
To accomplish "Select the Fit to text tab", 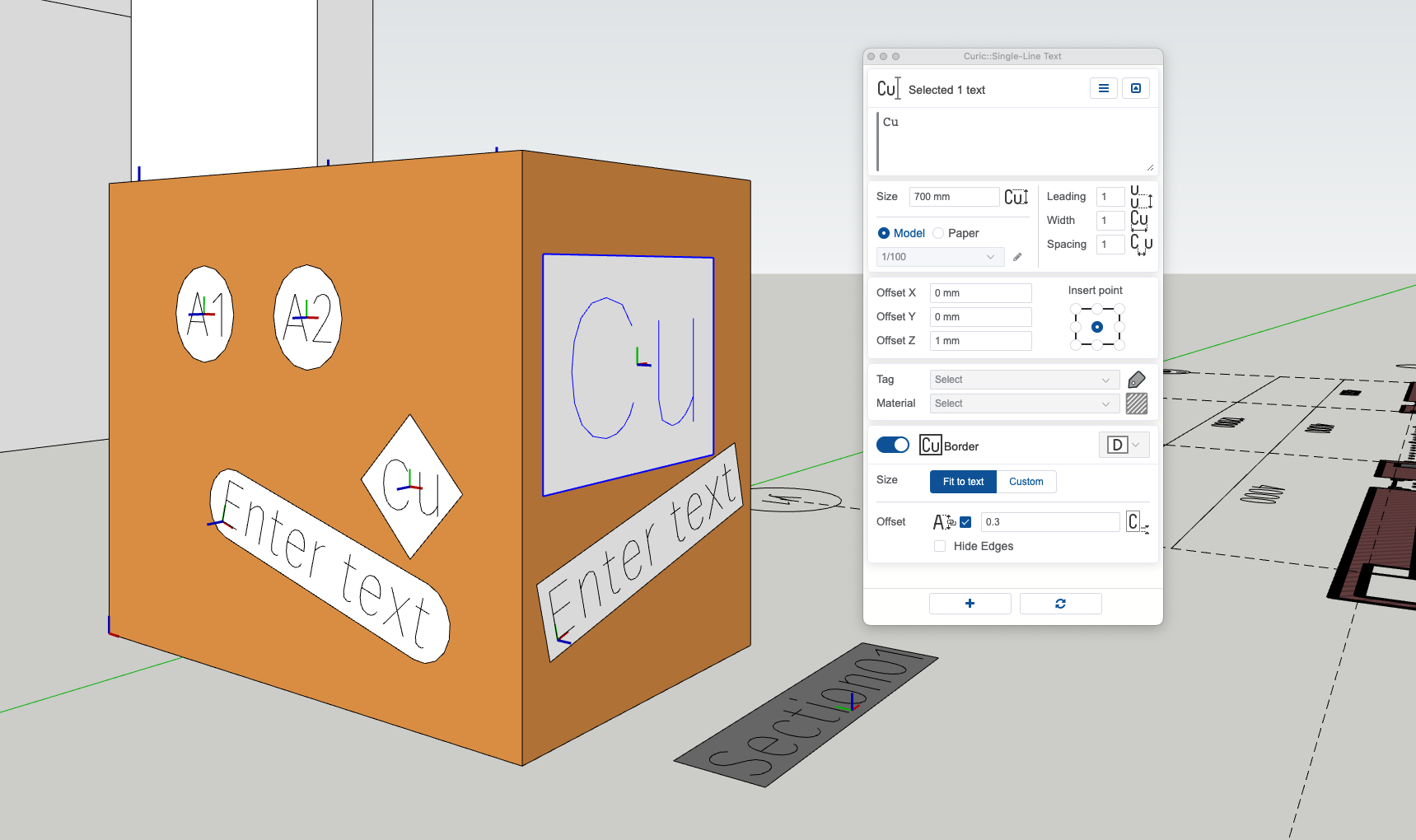I will (963, 482).
